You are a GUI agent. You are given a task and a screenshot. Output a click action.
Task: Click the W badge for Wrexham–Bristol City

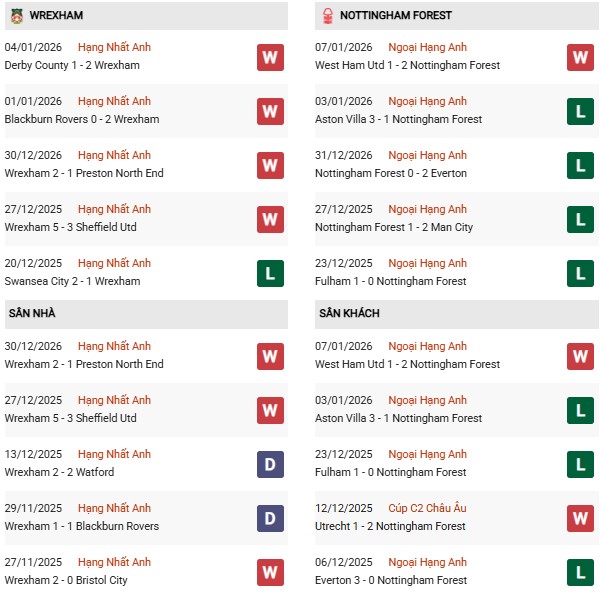tap(270, 572)
